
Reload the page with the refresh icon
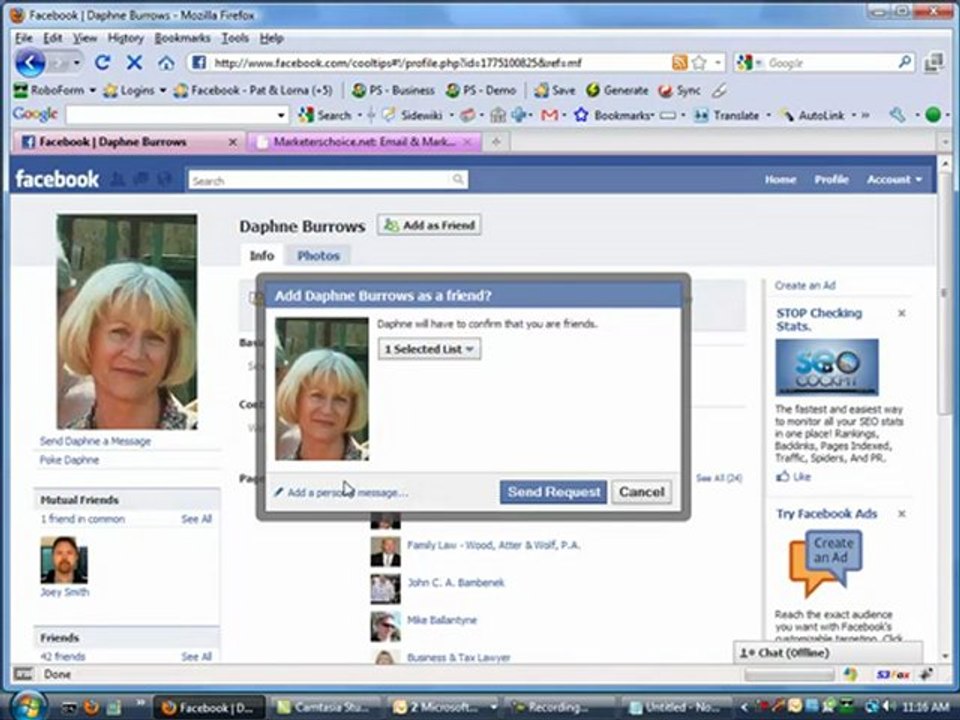[x=102, y=62]
